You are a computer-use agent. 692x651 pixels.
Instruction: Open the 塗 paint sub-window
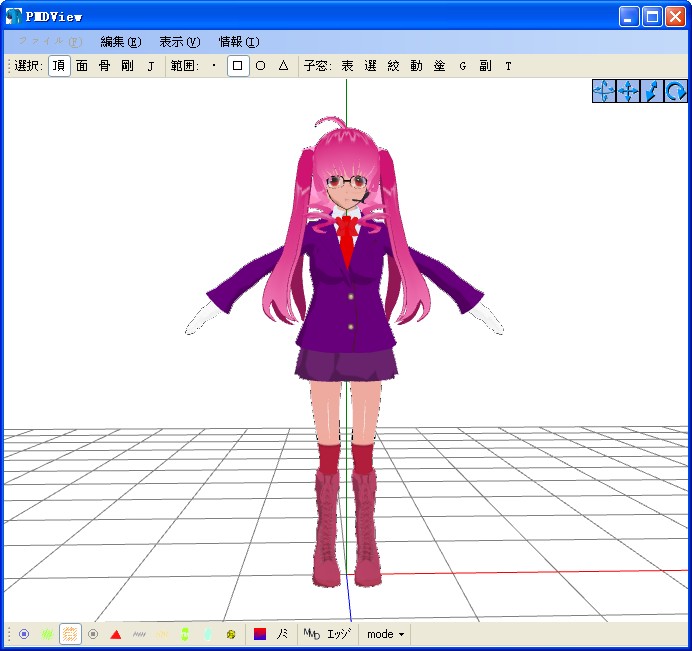point(439,66)
